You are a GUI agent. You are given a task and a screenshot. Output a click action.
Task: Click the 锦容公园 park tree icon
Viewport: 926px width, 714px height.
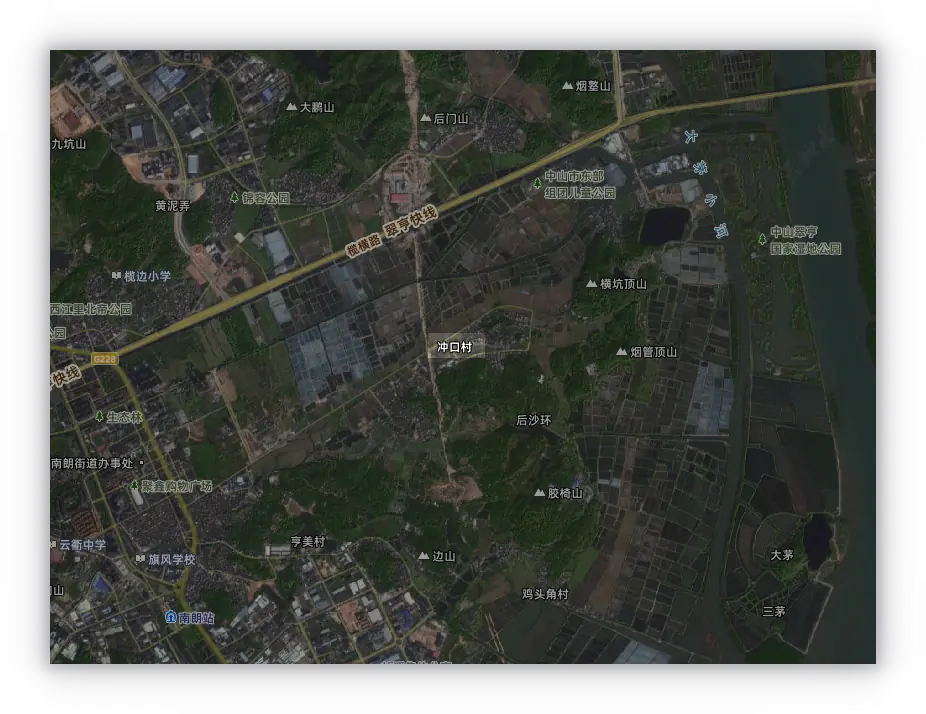coord(235,198)
